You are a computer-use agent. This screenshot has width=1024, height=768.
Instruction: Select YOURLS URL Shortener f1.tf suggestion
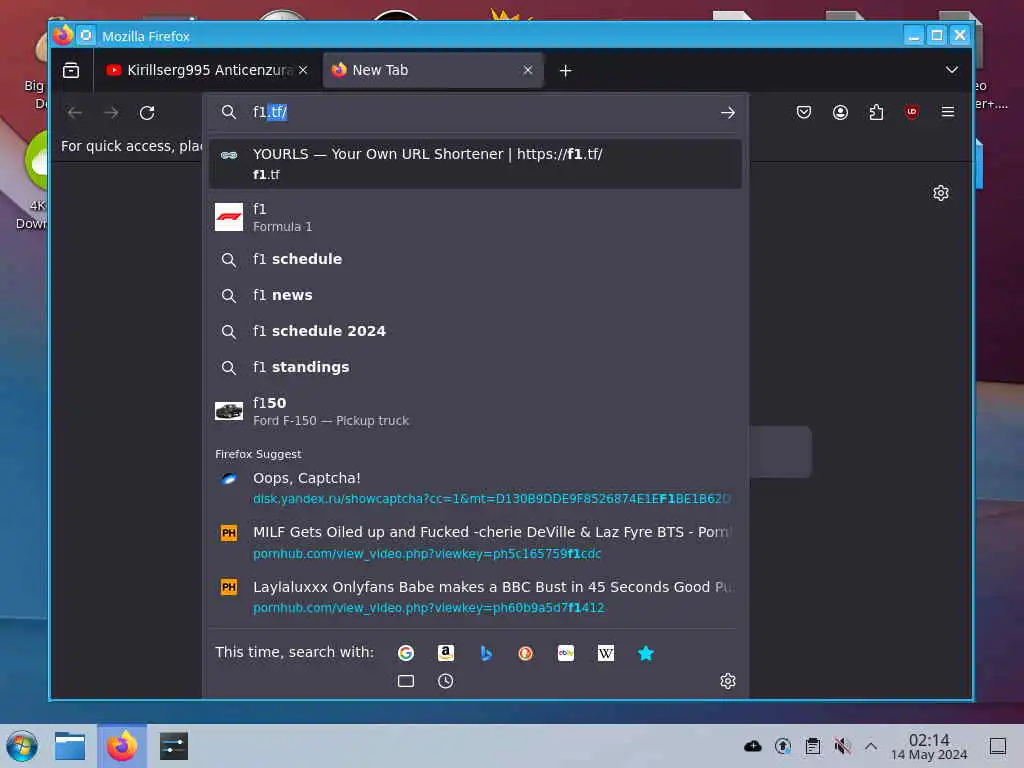tap(475, 164)
